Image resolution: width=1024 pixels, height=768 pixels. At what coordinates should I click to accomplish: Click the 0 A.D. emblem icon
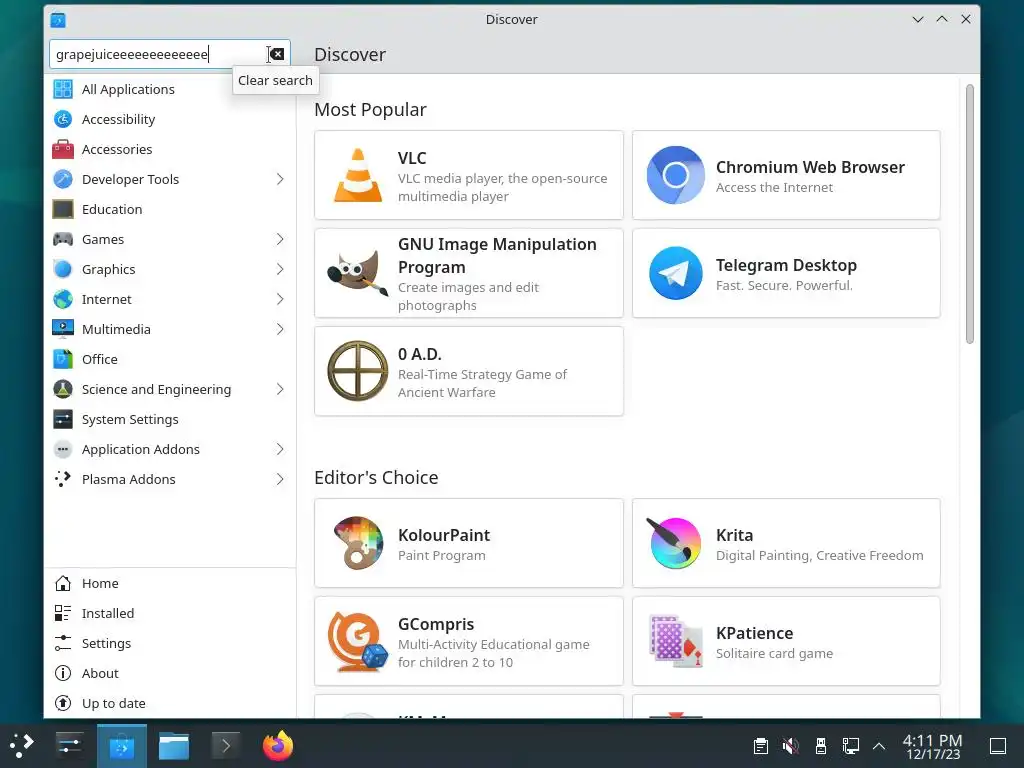pos(357,371)
